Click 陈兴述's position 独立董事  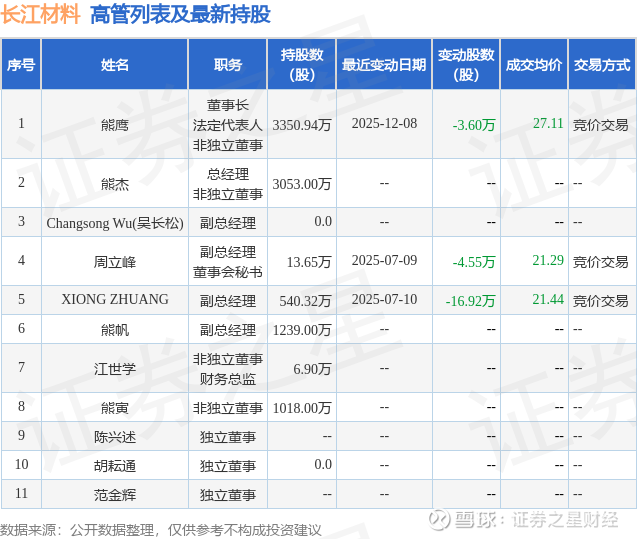[228, 437]
